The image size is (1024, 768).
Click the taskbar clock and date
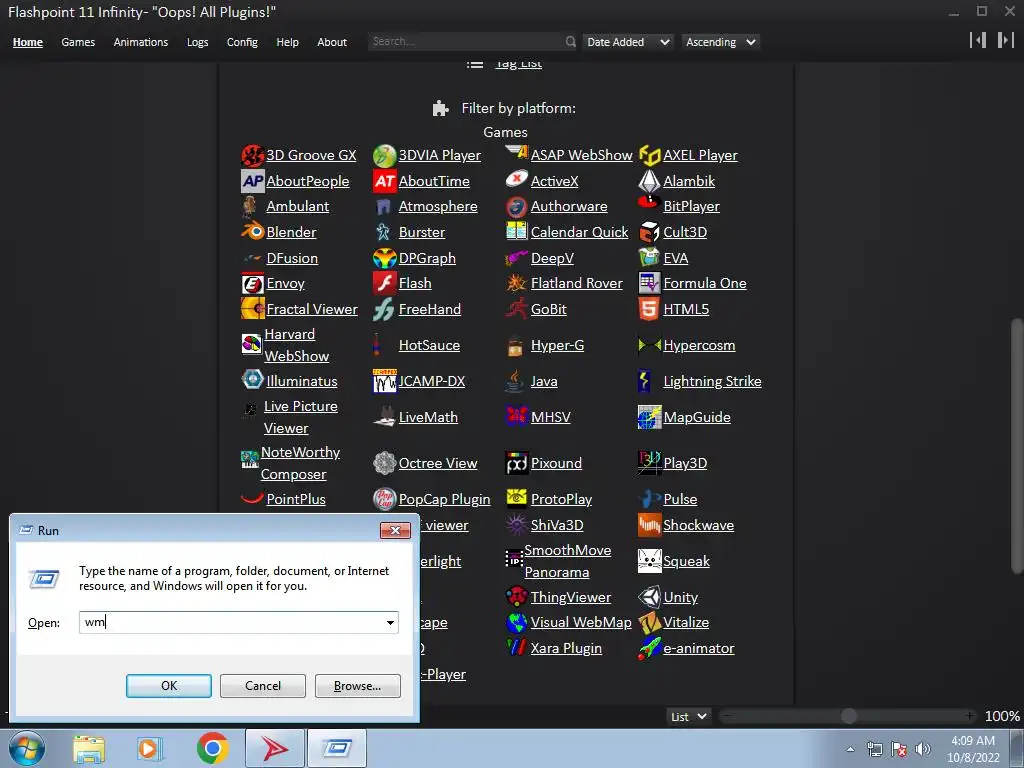point(973,749)
